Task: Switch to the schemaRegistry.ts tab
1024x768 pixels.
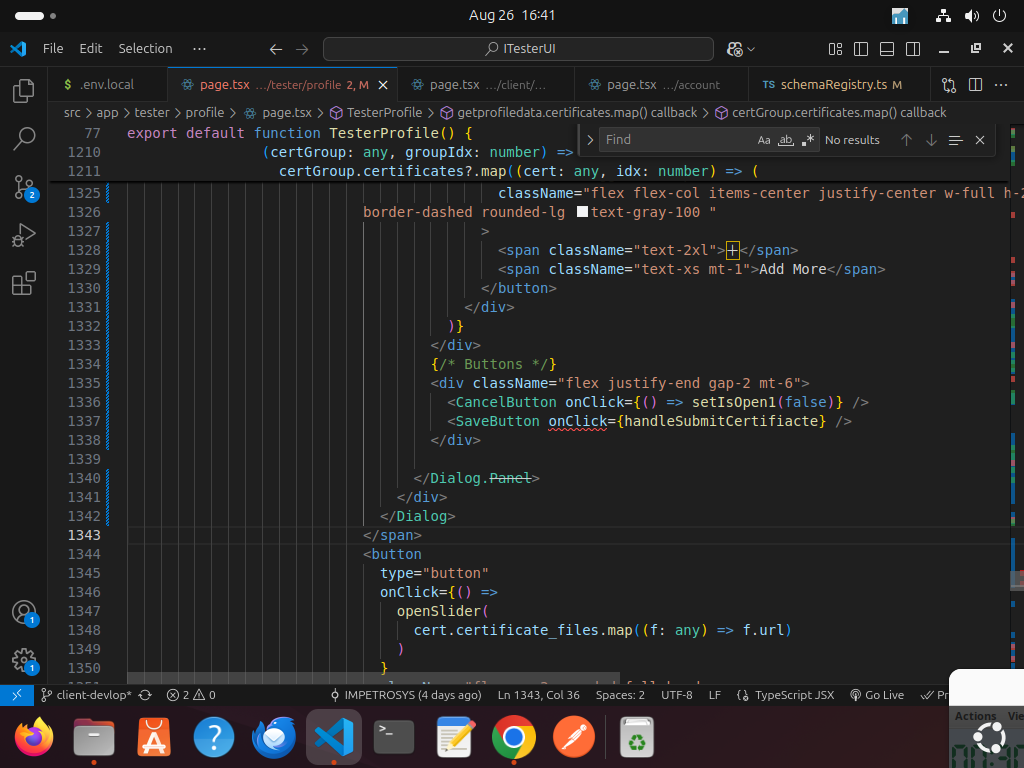Action: 832,85
